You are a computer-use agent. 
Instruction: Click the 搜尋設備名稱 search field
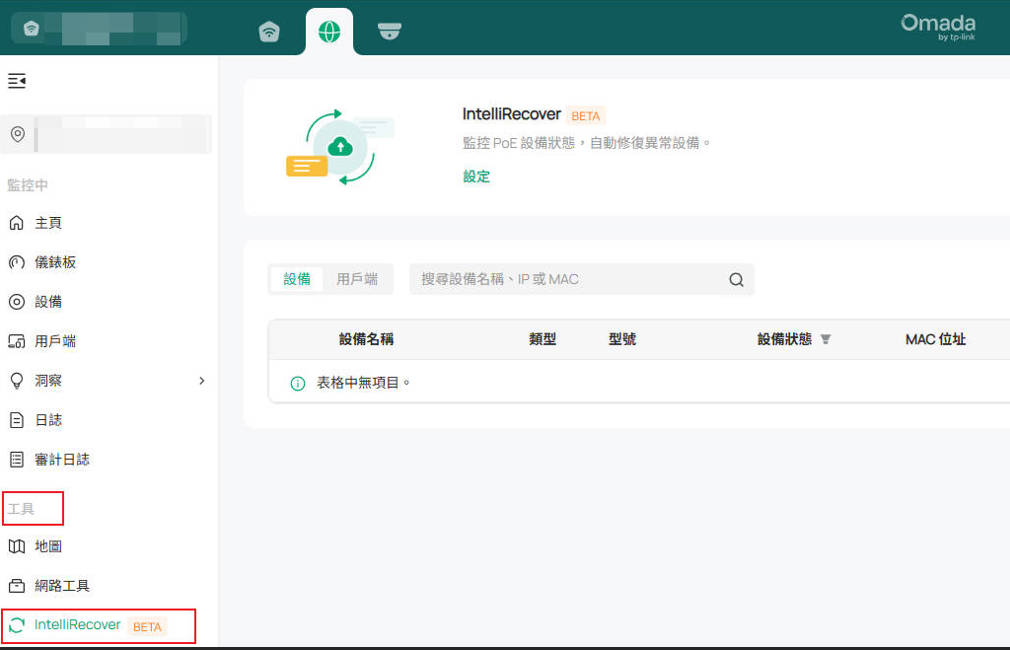pyautogui.click(x=565, y=280)
